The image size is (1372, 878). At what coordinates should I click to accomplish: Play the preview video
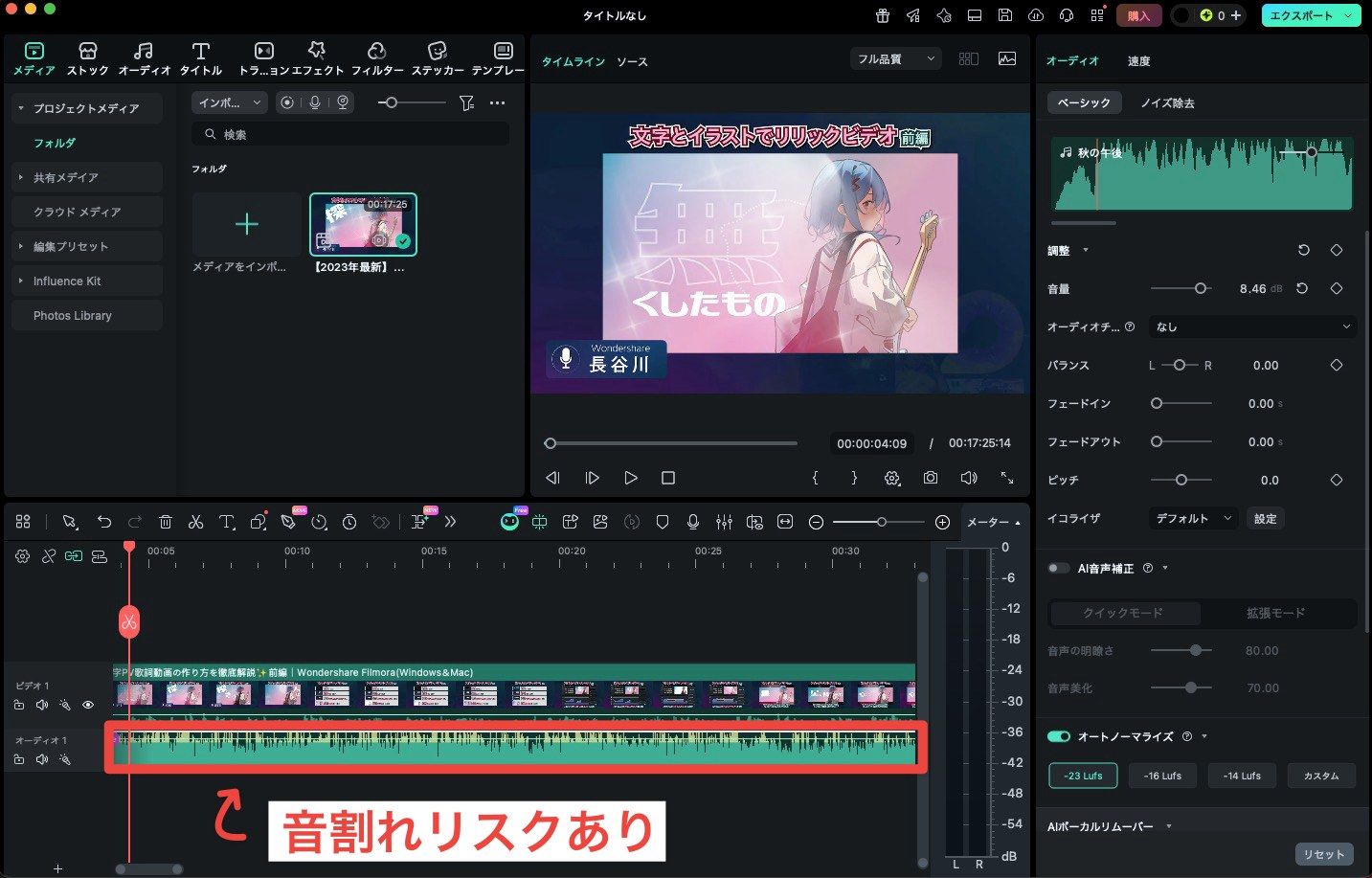[x=630, y=478]
